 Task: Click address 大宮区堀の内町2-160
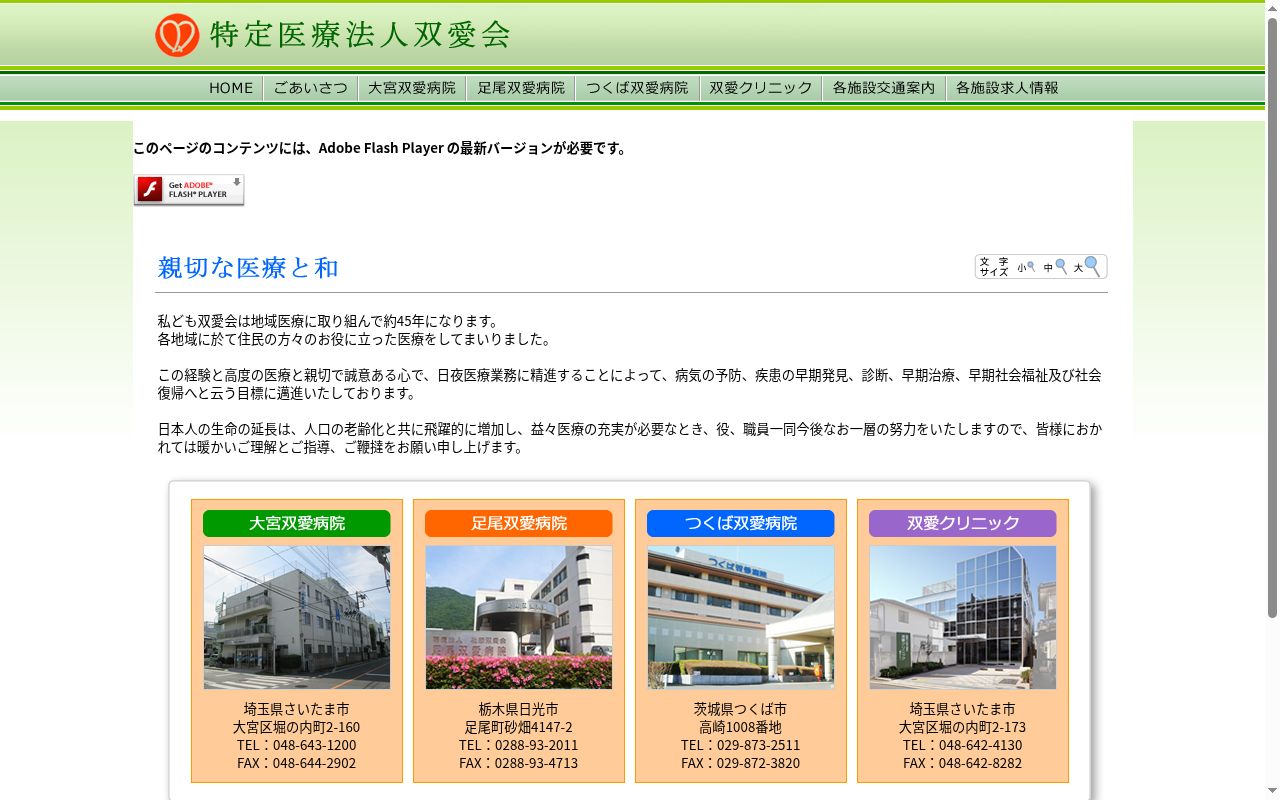[x=297, y=727]
